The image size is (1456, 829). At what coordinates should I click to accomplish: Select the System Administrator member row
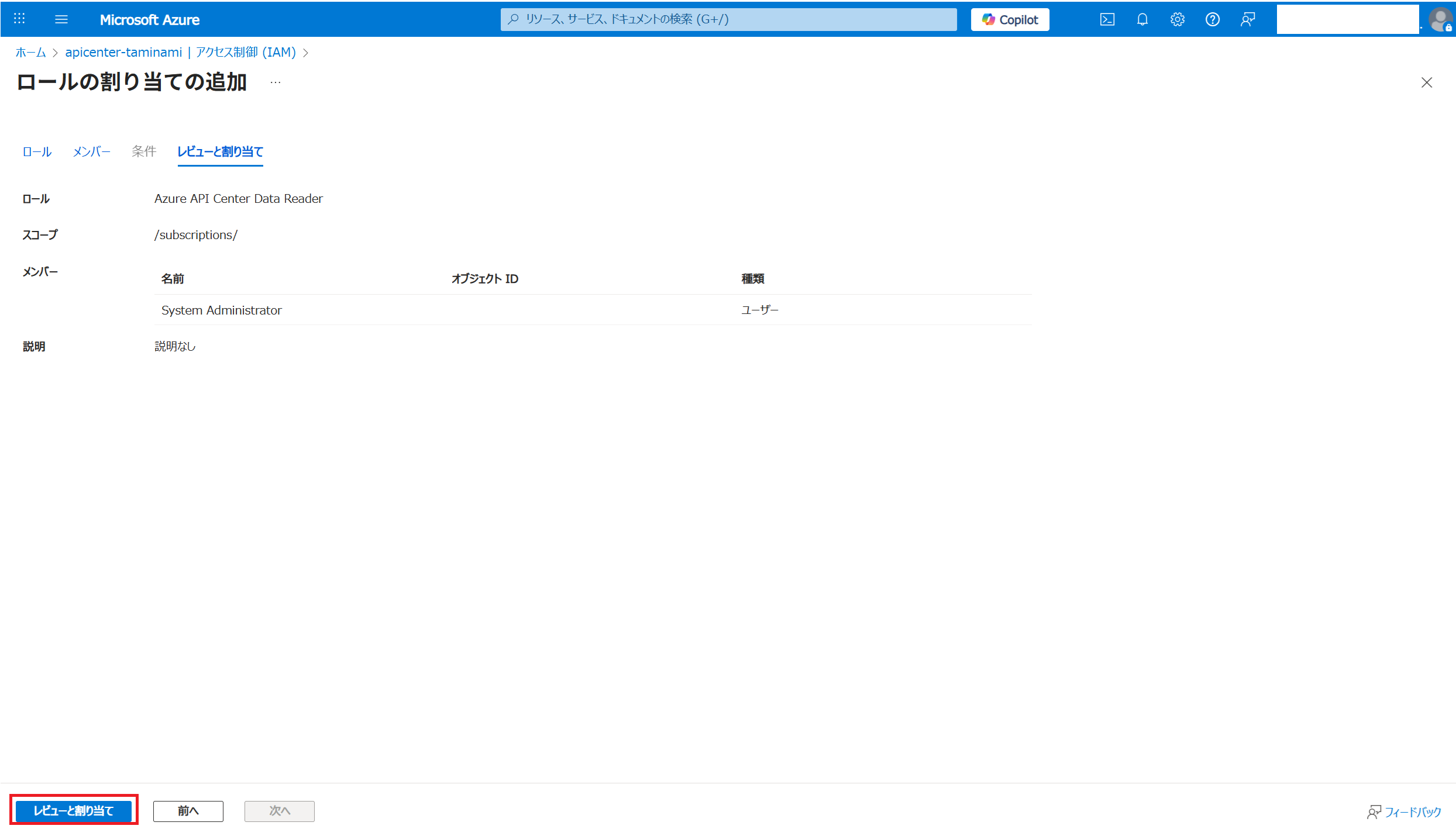tap(593, 310)
